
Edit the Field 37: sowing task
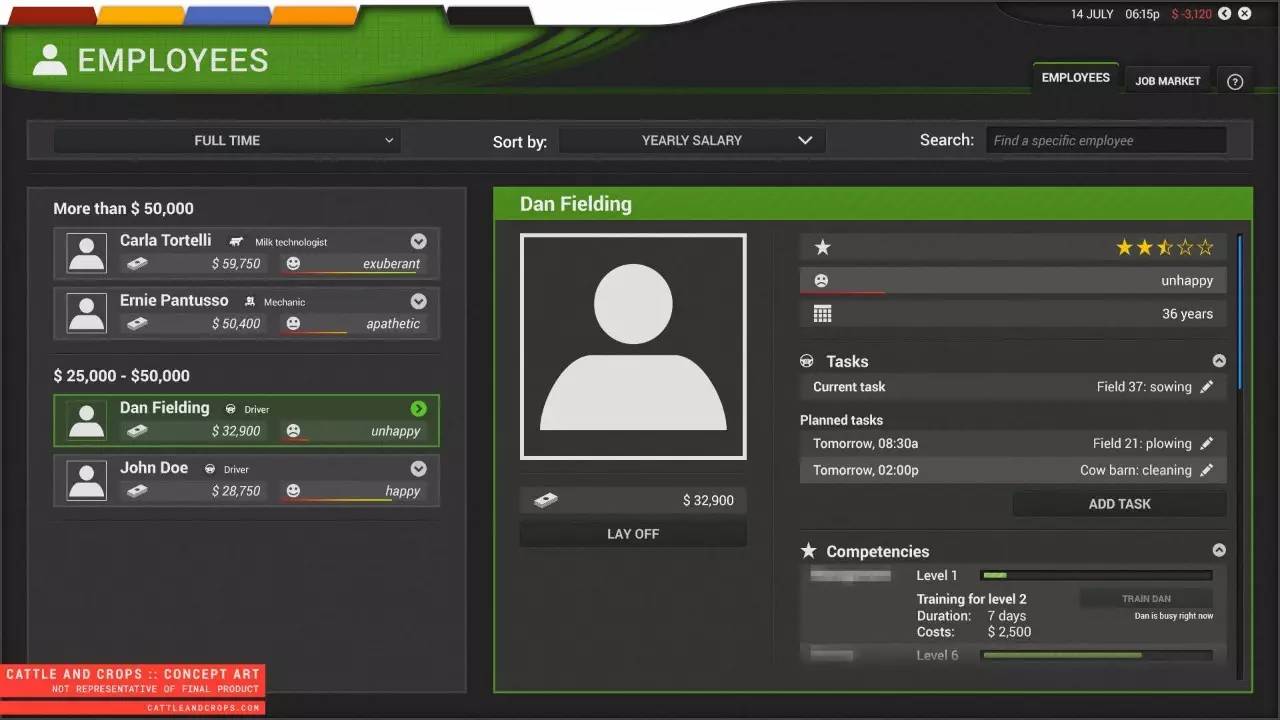(x=1207, y=387)
